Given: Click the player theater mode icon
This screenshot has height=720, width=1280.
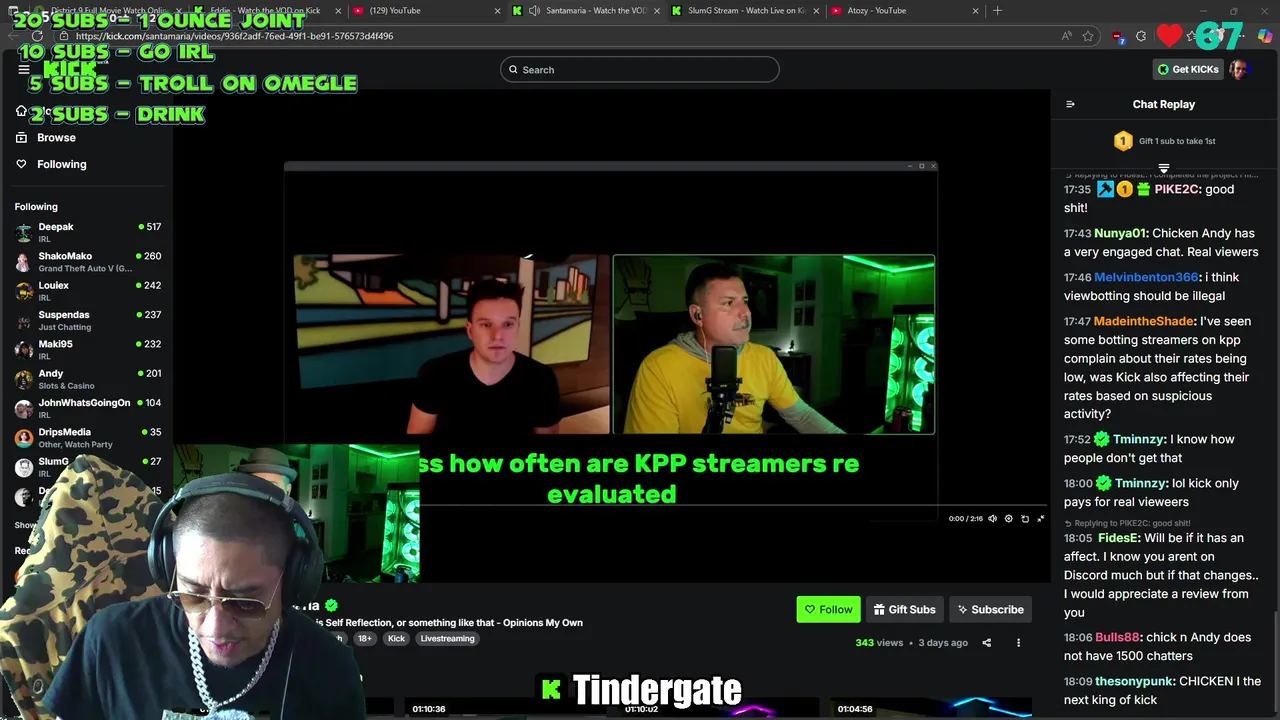Looking at the screenshot, I should [1025, 519].
